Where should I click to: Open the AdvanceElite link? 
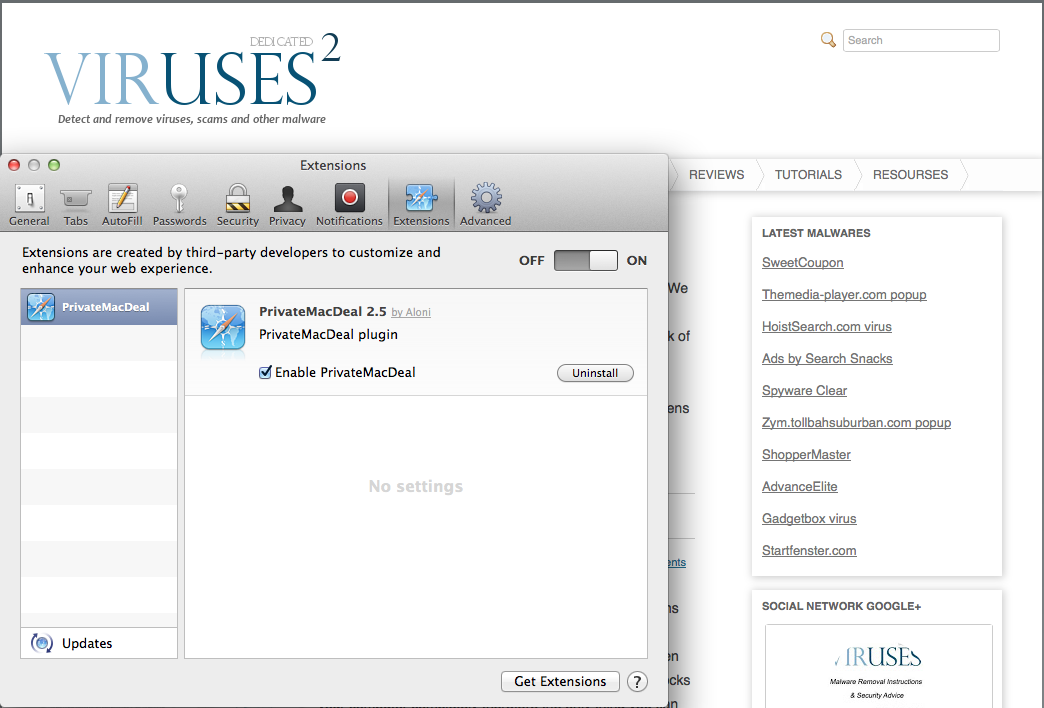tap(800, 486)
